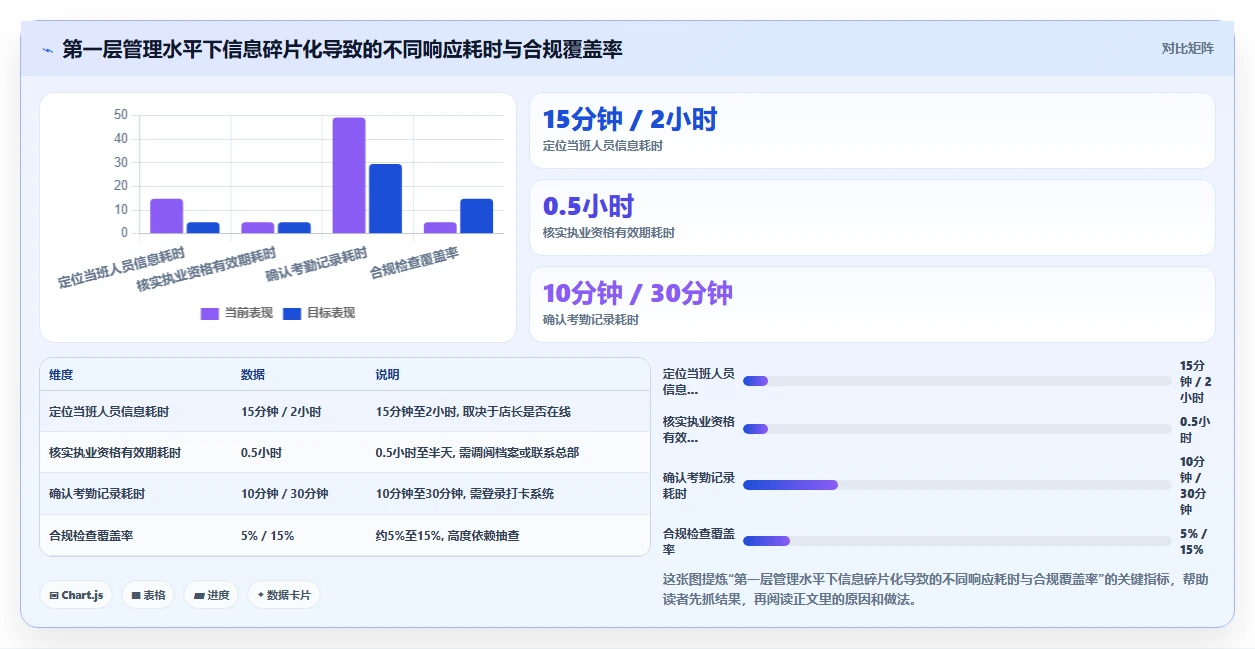1255x649 pixels.
Task: Click the 15分钟 / 2小时 data card value
Action: 630,120
